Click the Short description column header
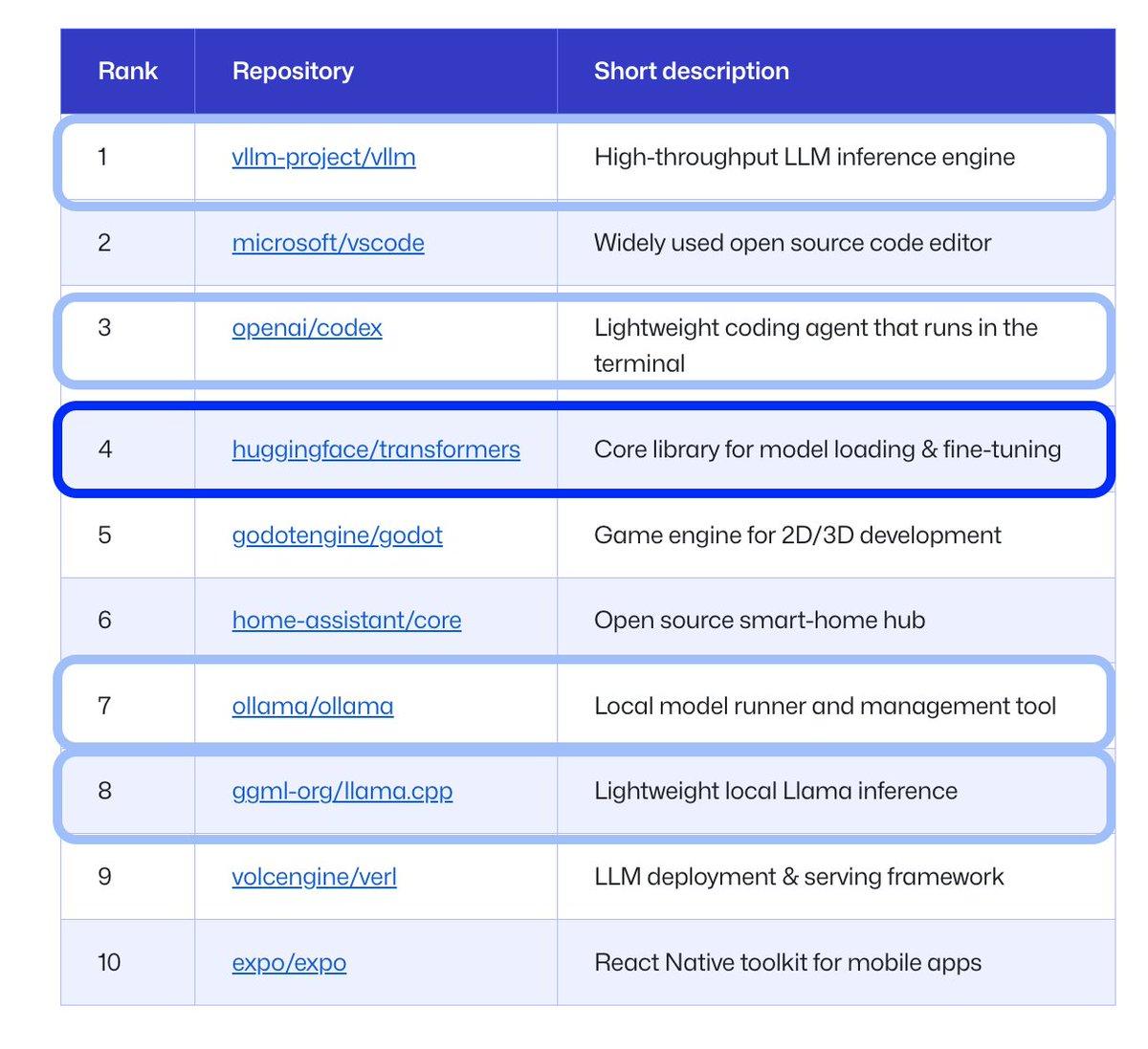The width and height of the screenshot is (1148, 1049). 692,71
